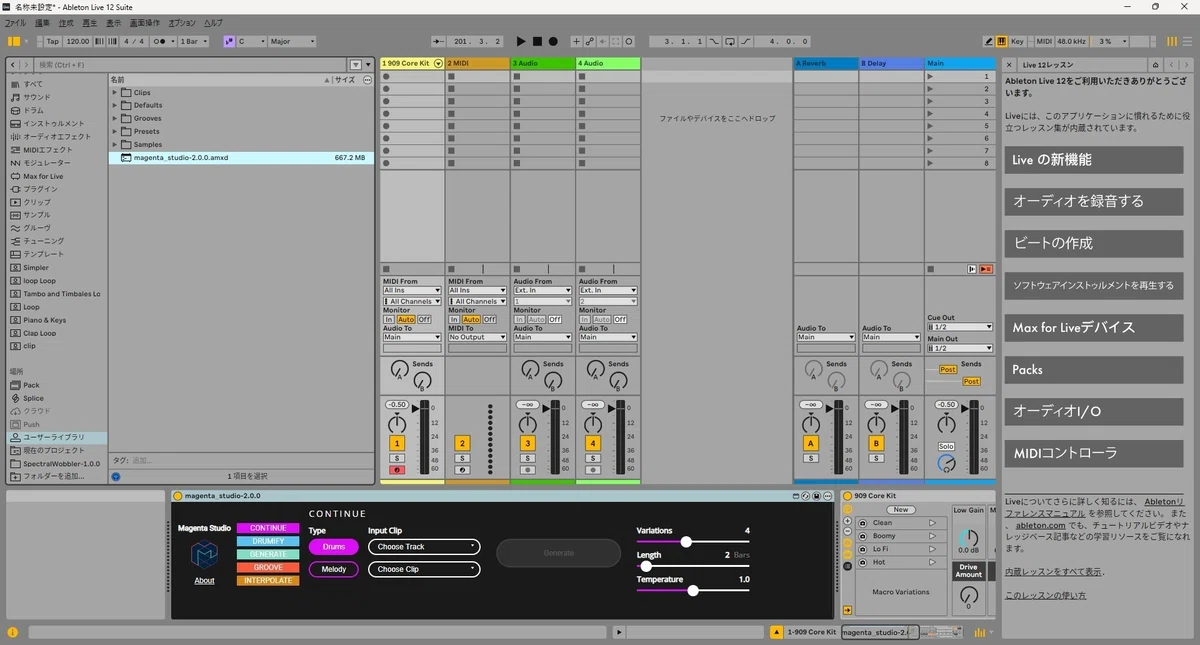Click the Magenta Studio logo icon
The width and height of the screenshot is (1200, 645).
click(204, 555)
